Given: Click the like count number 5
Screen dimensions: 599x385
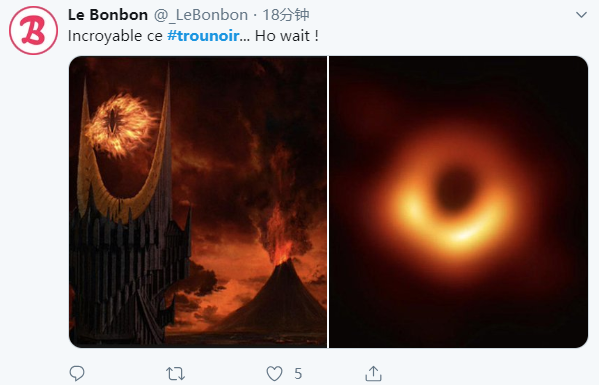Looking at the screenshot, I should [x=298, y=374].
